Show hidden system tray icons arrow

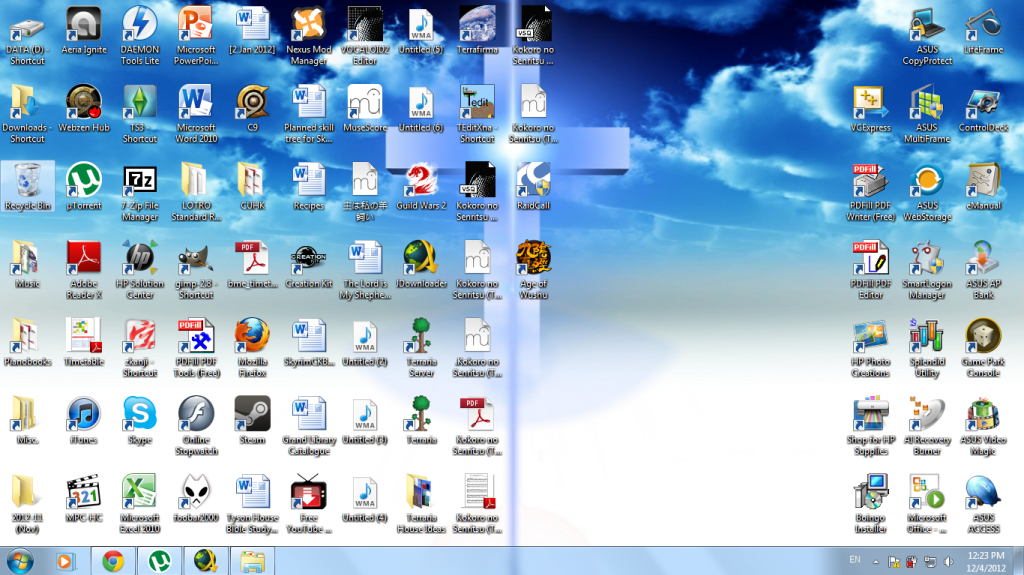pyautogui.click(x=875, y=561)
